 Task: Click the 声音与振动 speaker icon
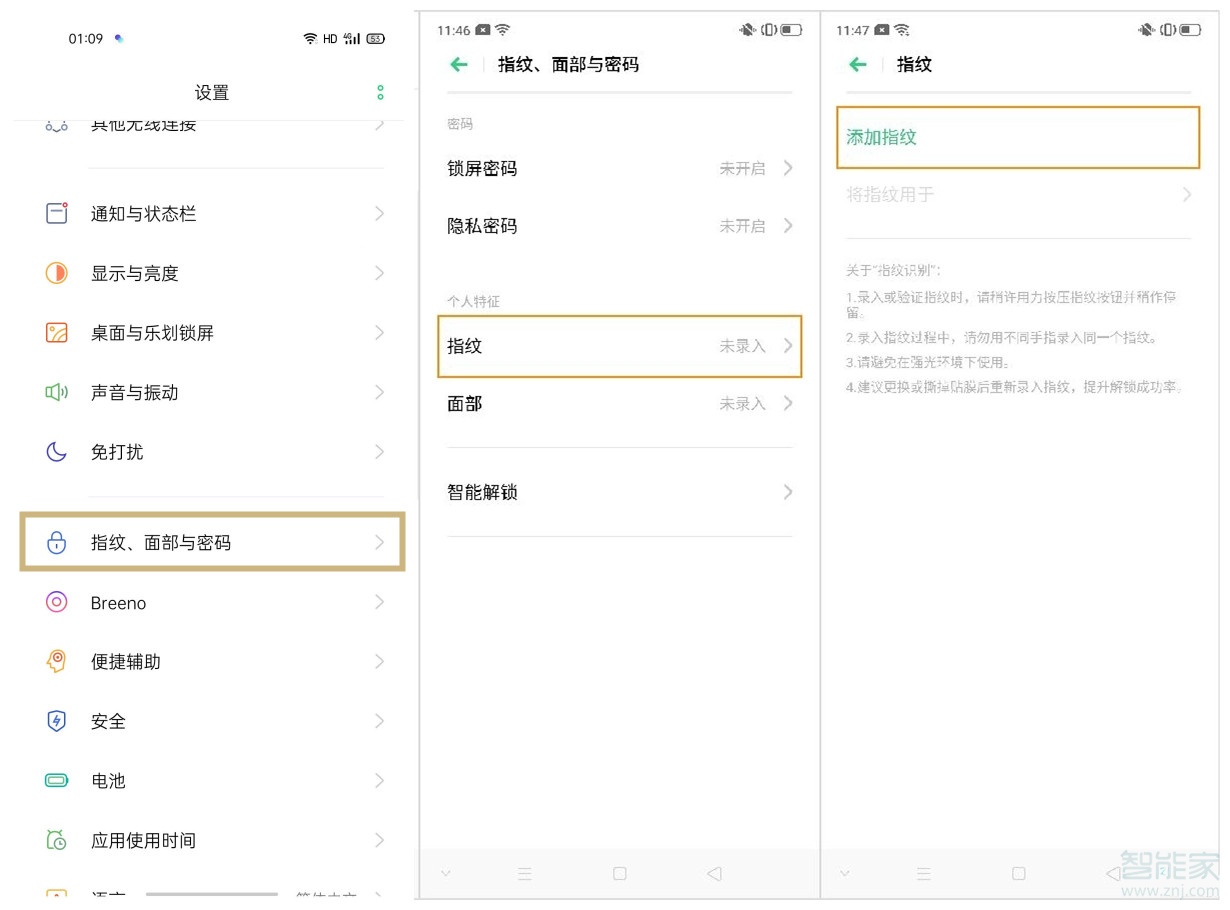[57, 392]
